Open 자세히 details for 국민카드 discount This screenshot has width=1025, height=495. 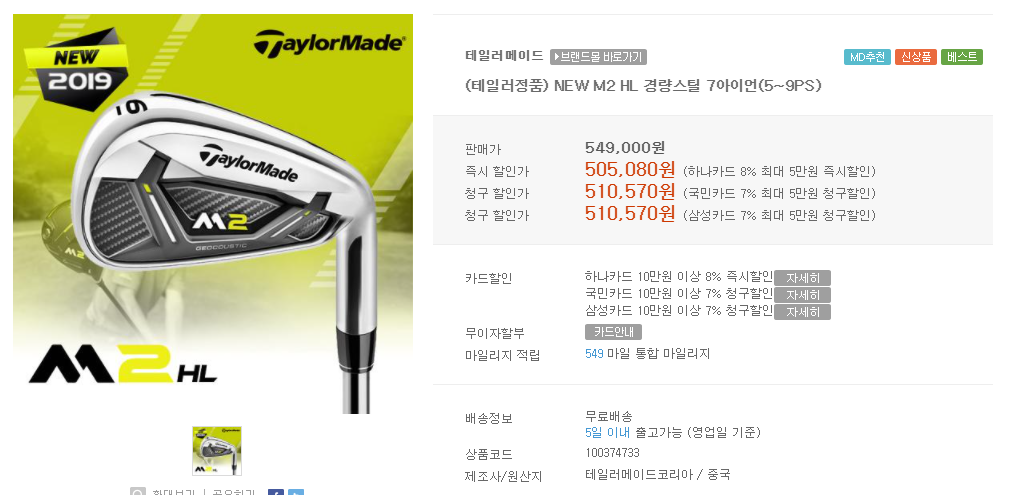802,295
